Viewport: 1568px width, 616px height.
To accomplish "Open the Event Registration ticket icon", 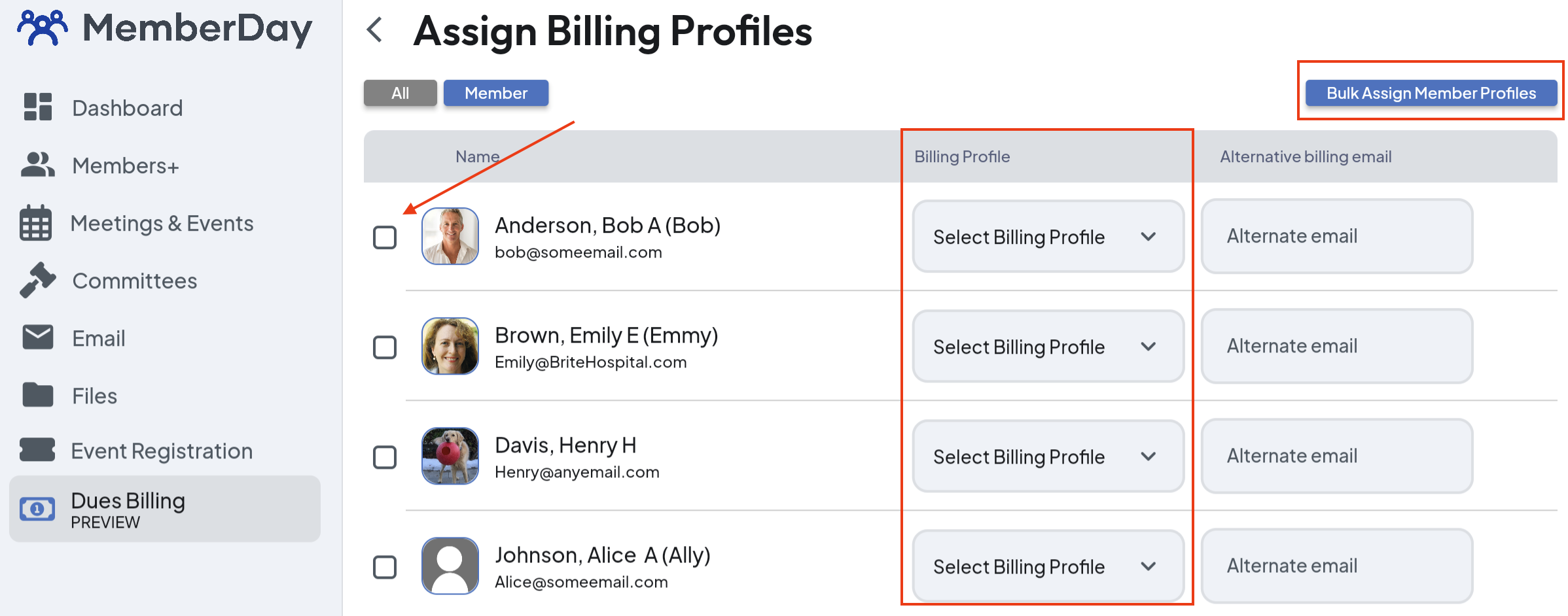I will tap(37, 450).
